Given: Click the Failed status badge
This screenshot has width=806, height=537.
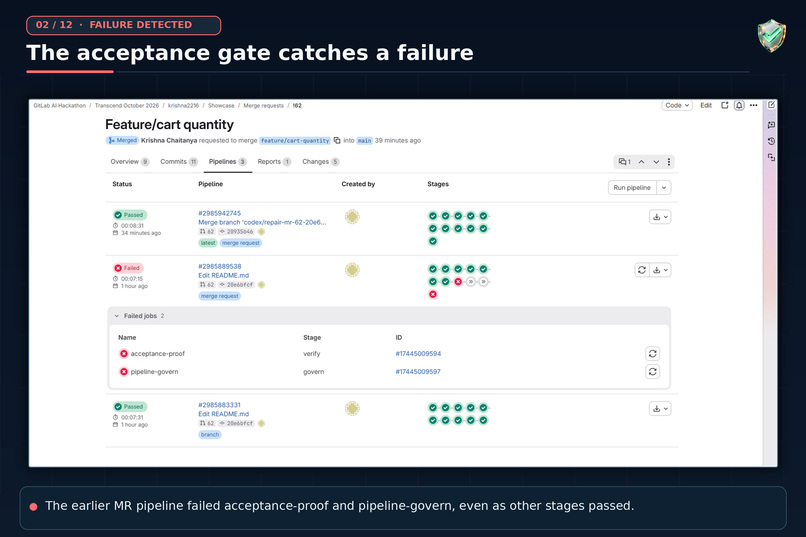Looking at the screenshot, I should [x=129, y=268].
